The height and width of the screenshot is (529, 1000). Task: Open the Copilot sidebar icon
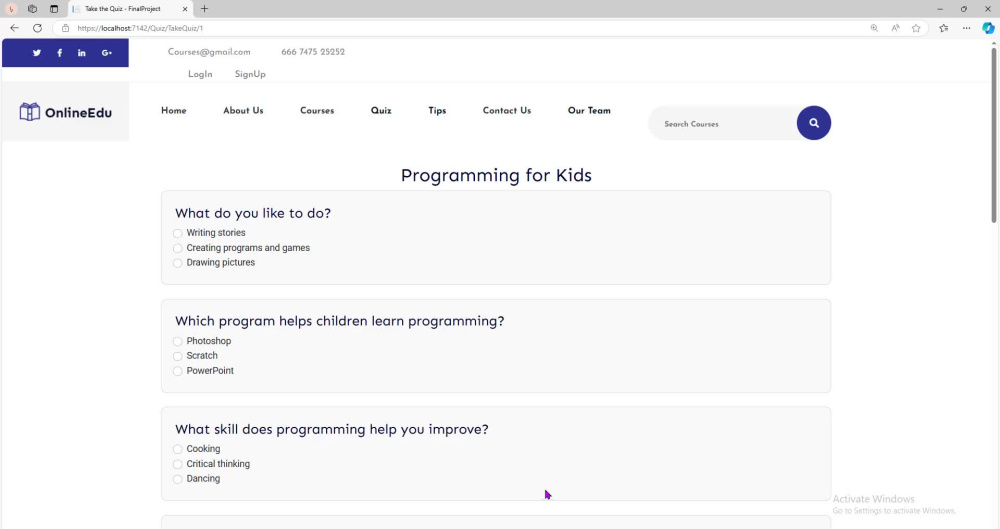(x=988, y=28)
